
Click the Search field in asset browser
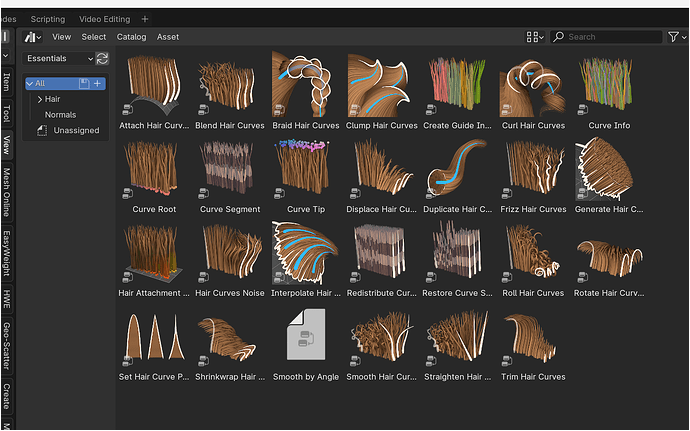606,37
